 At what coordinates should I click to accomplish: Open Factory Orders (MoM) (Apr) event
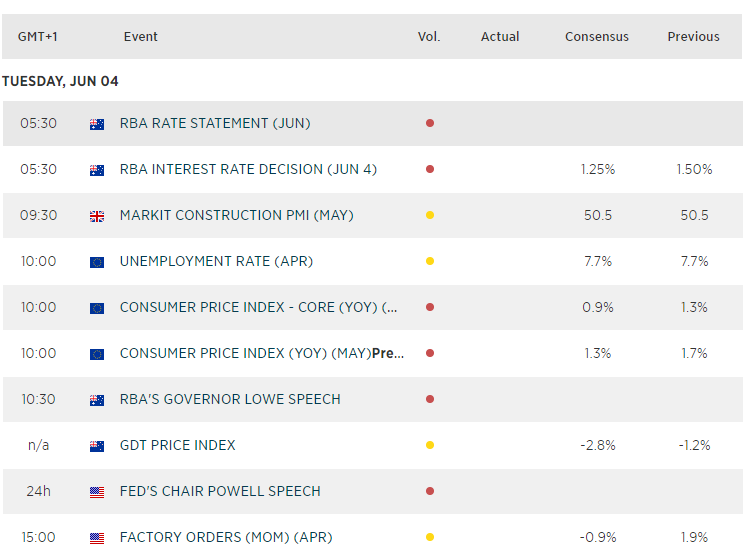(226, 538)
